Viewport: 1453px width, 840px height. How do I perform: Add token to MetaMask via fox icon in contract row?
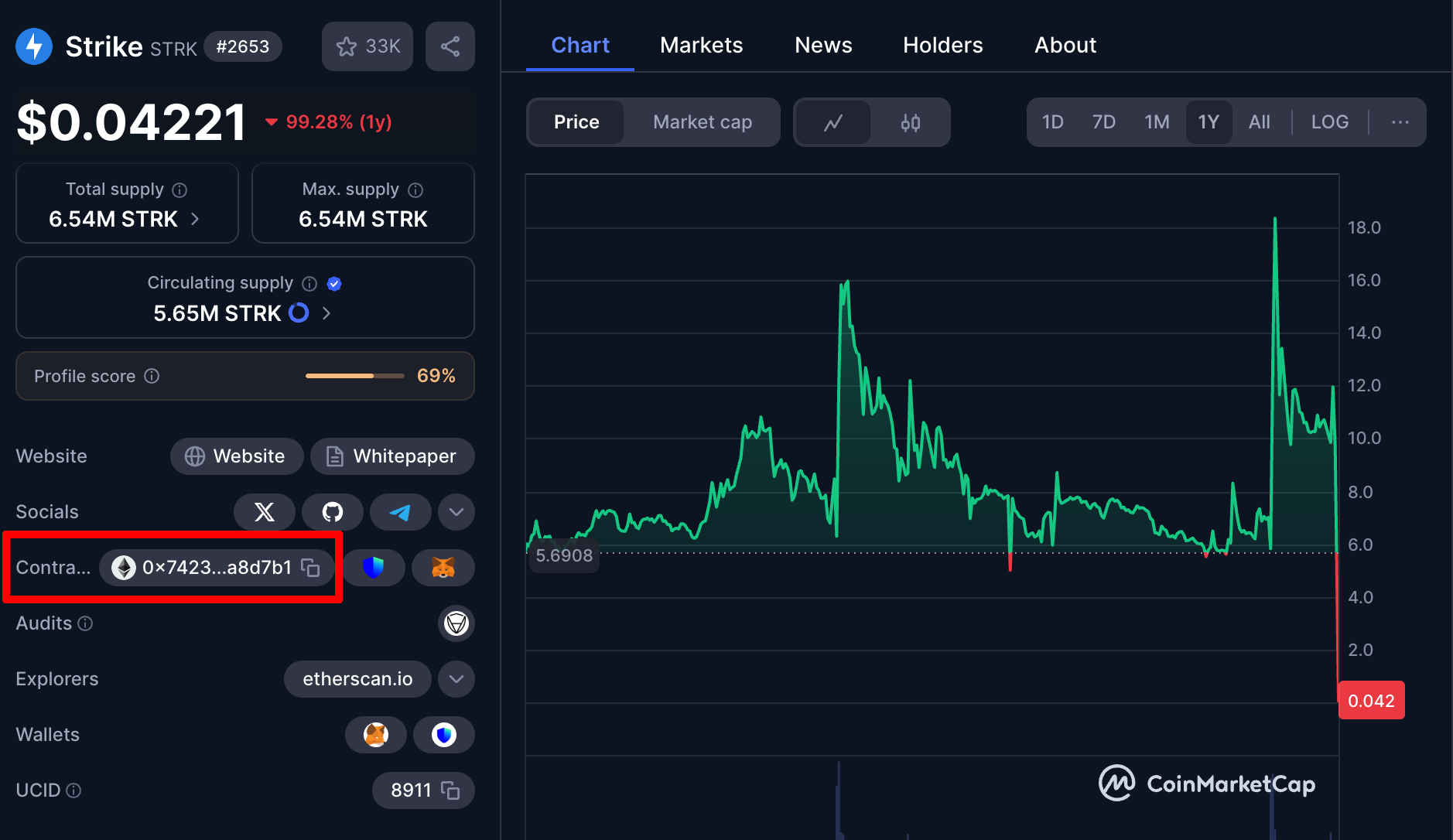[x=443, y=568]
